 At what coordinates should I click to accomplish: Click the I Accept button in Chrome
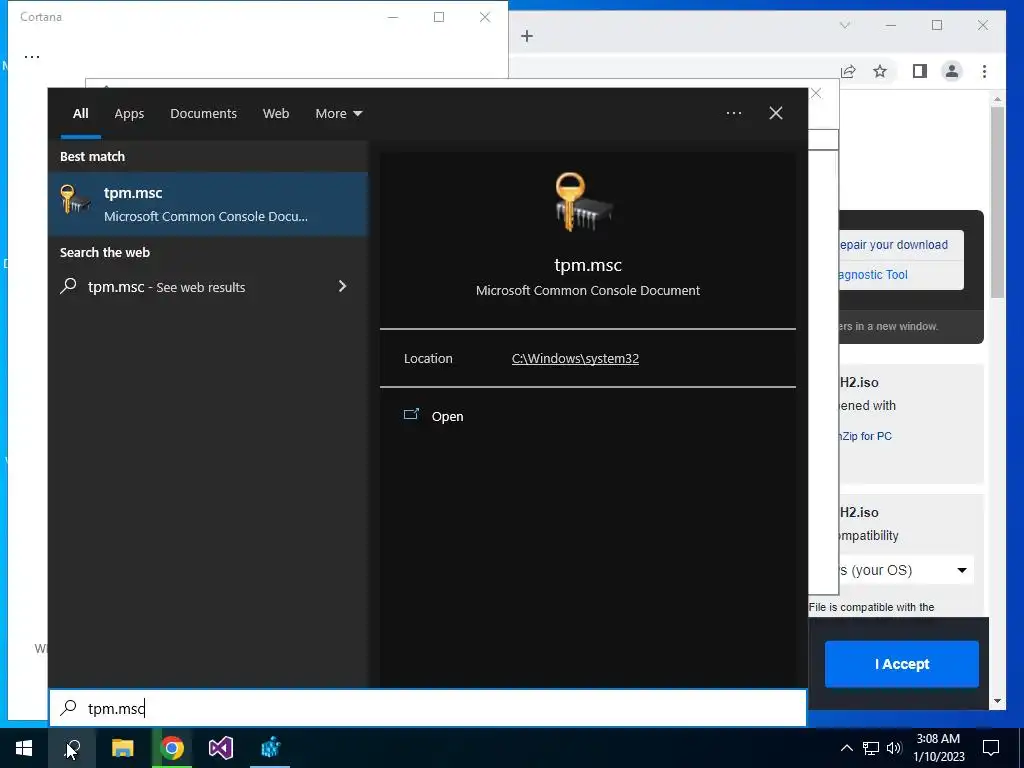click(901, 664)
